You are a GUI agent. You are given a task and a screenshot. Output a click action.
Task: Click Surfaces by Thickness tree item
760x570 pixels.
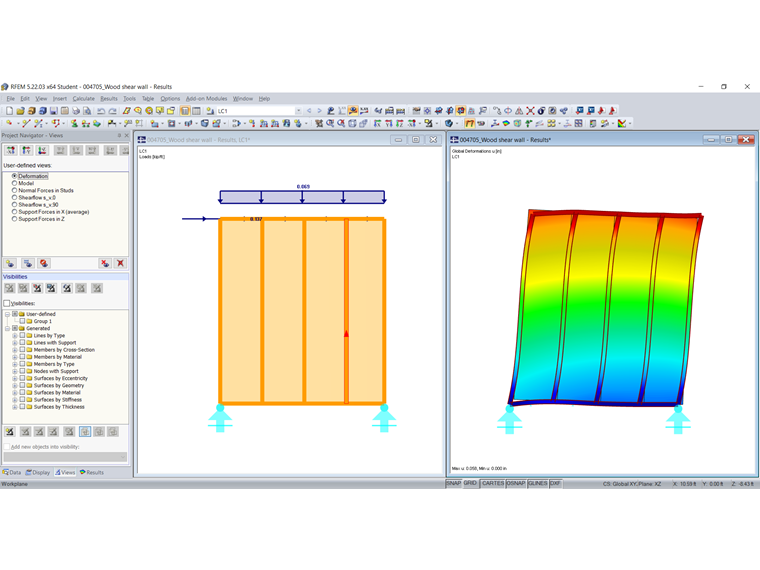click(59, 407)
